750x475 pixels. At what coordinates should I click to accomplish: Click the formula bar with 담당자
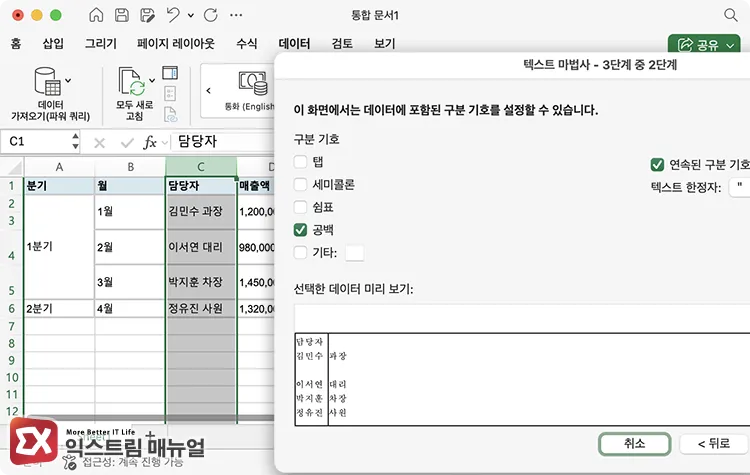click(222, 142)
